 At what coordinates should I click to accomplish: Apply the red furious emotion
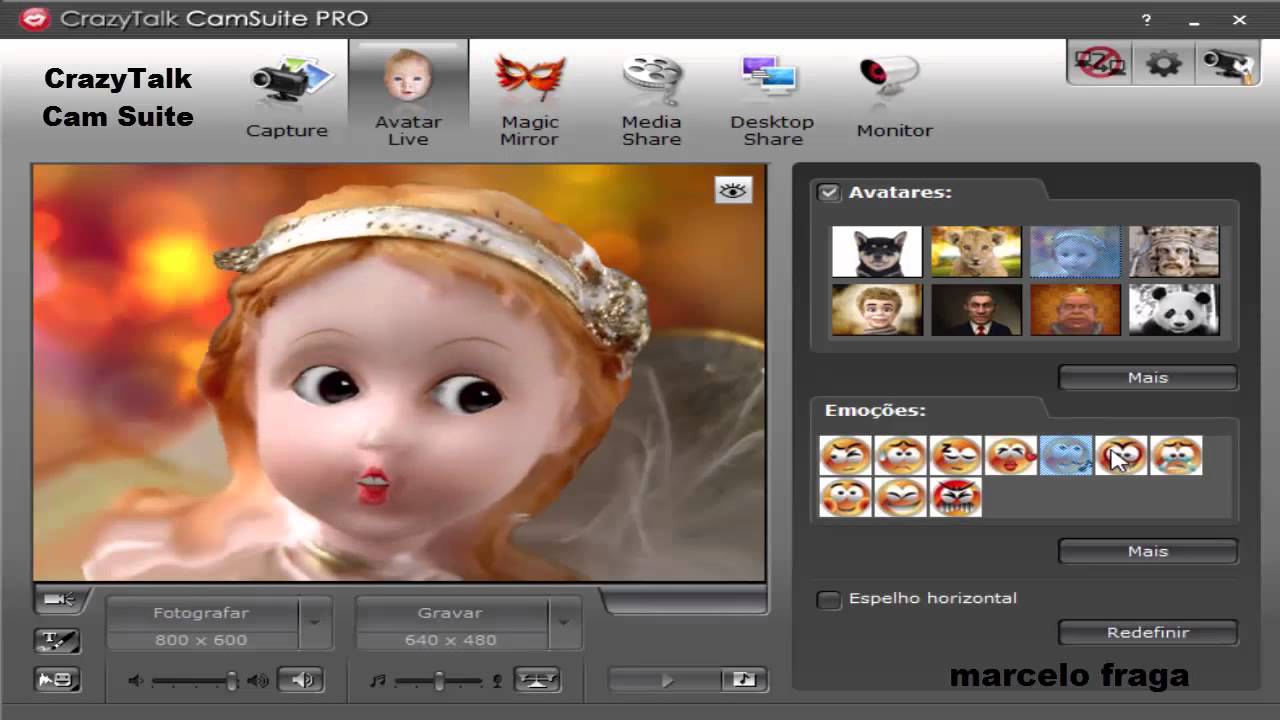(955, 497)
